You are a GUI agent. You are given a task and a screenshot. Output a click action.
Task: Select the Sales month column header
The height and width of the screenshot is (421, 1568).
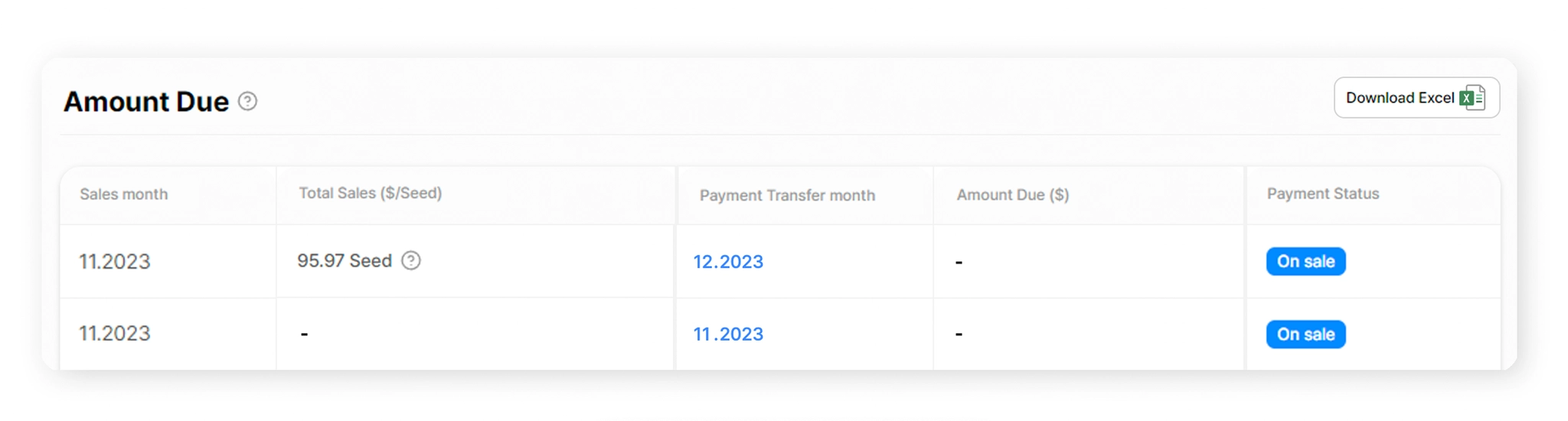[x=123, y=194]
